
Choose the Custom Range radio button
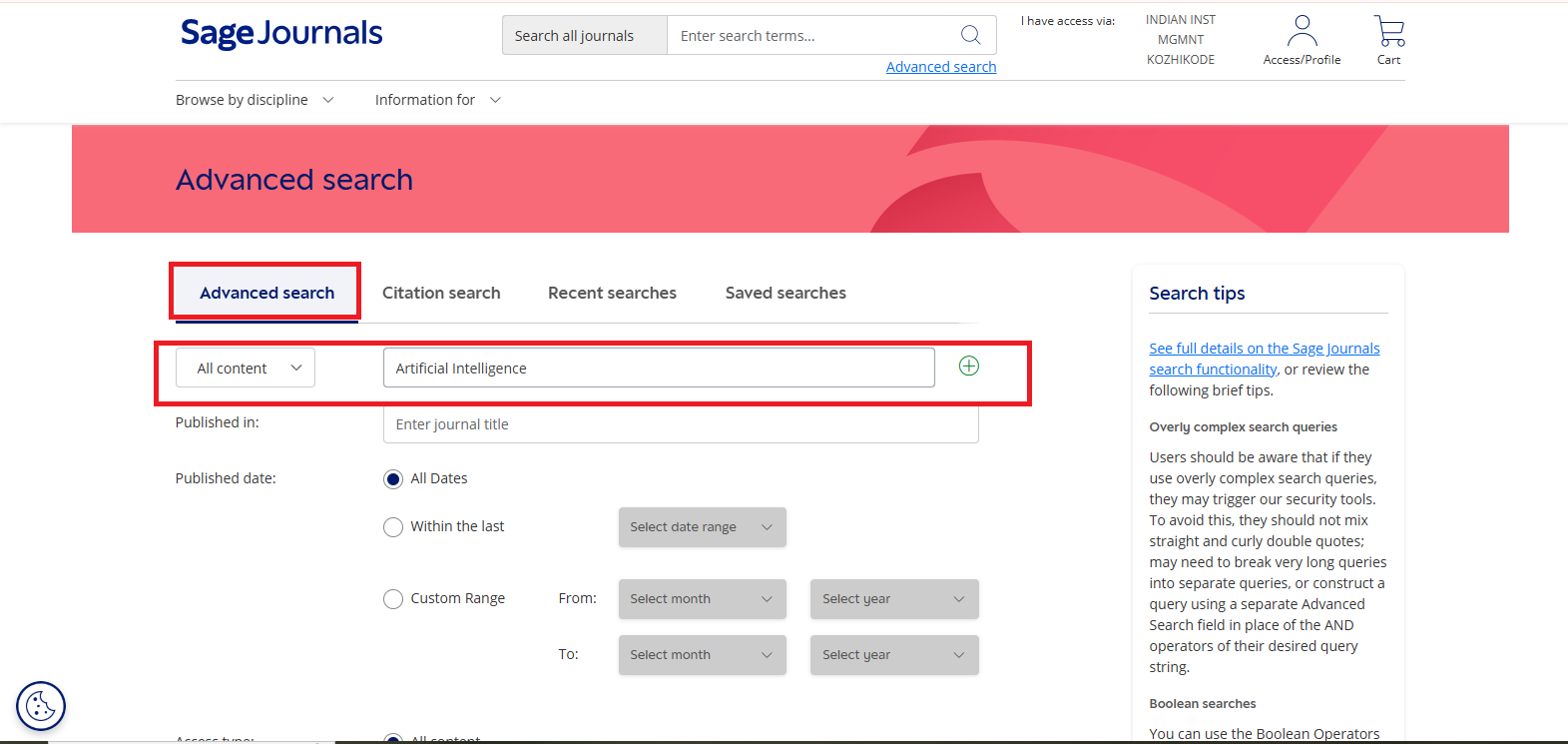click(393, 599)
